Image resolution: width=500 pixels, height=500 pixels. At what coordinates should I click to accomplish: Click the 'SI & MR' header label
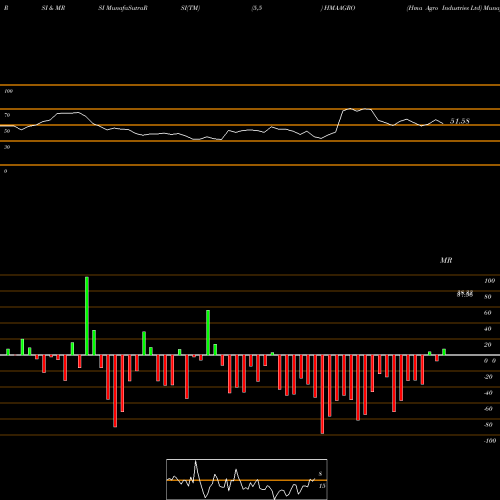[x=53, y=8]
